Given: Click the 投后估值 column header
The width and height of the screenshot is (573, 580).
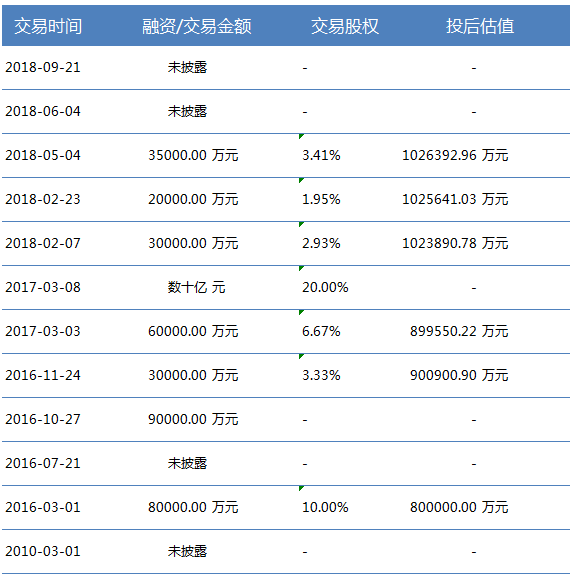Looking at the screenshot, I should pyautogui.click(x=480, y=26).
